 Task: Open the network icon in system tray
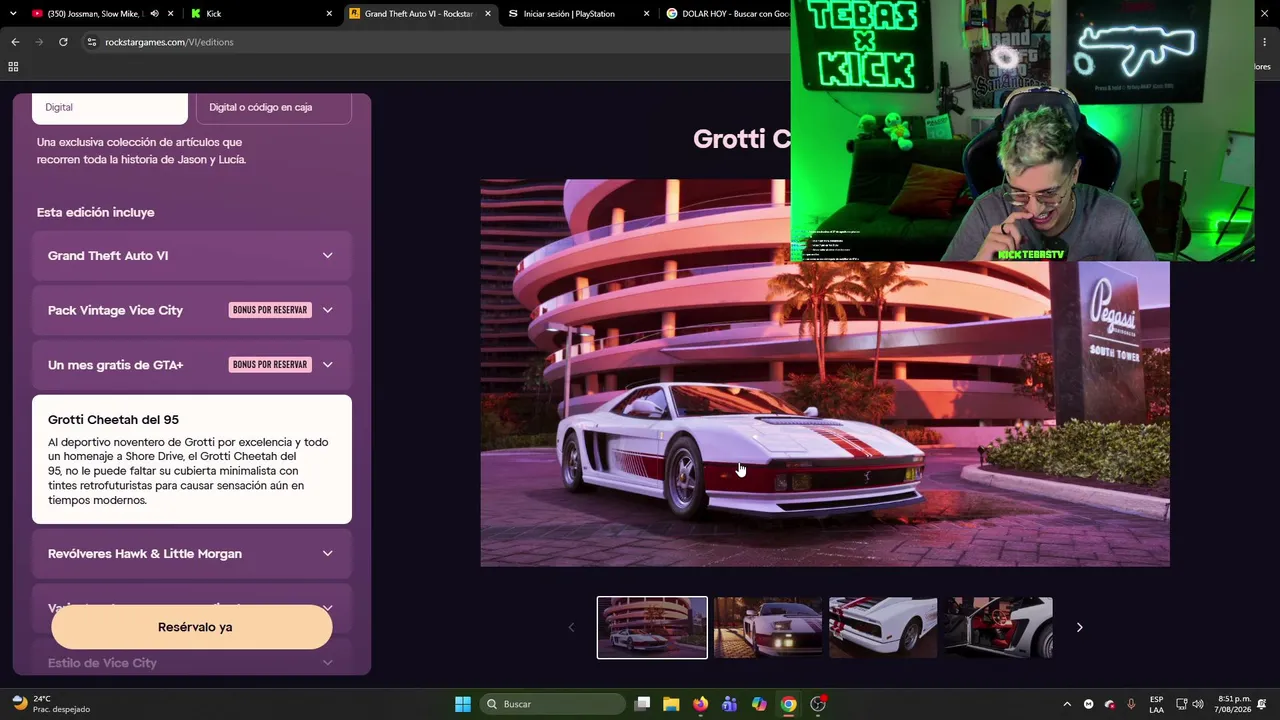click(1181, 704)
